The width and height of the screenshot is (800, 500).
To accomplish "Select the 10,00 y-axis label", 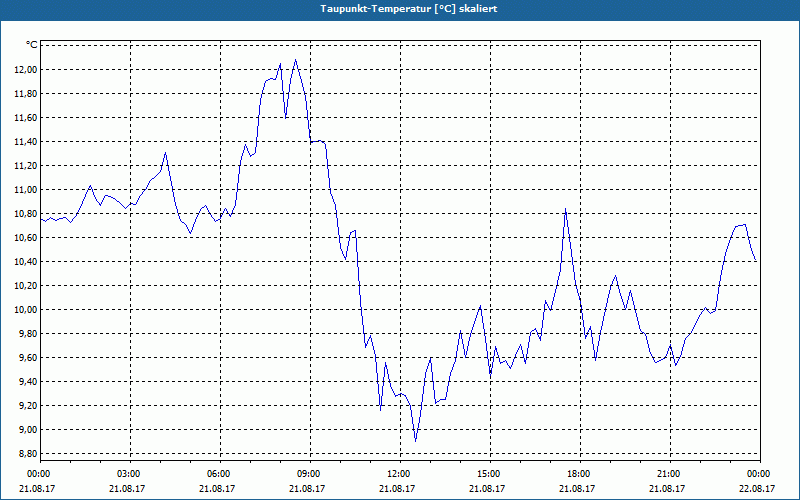I will [26, 310].
